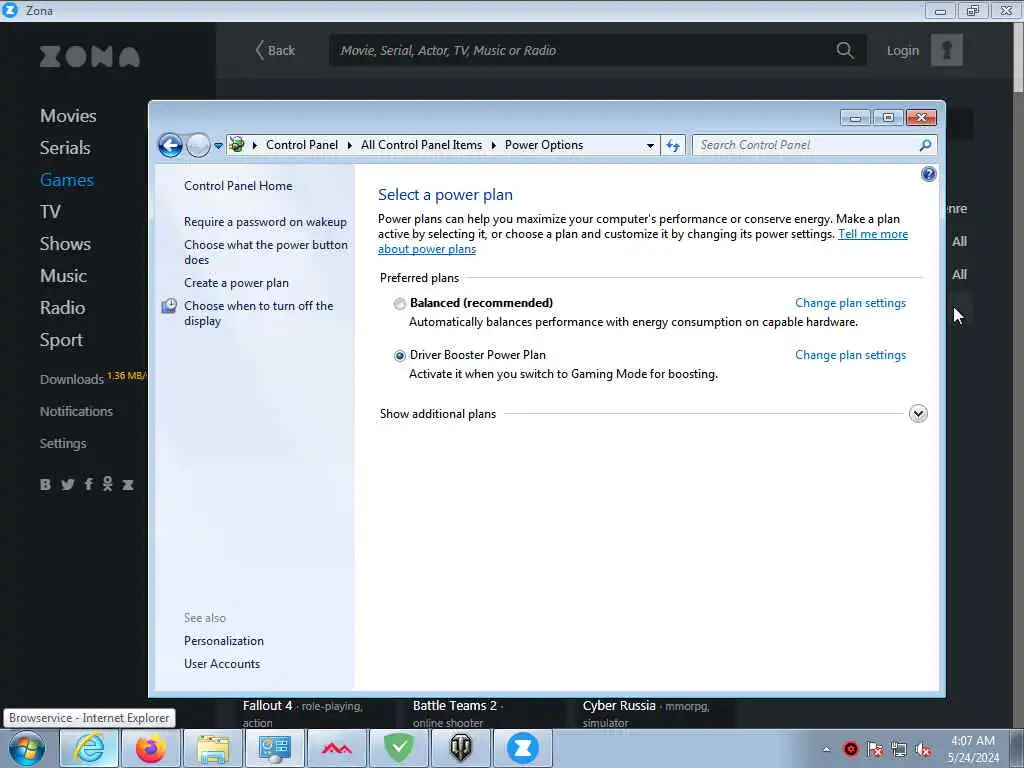The image size is (1024, 768).
Task: Click Control Panel breadcrumb in address bar
Action: point(302,145)
